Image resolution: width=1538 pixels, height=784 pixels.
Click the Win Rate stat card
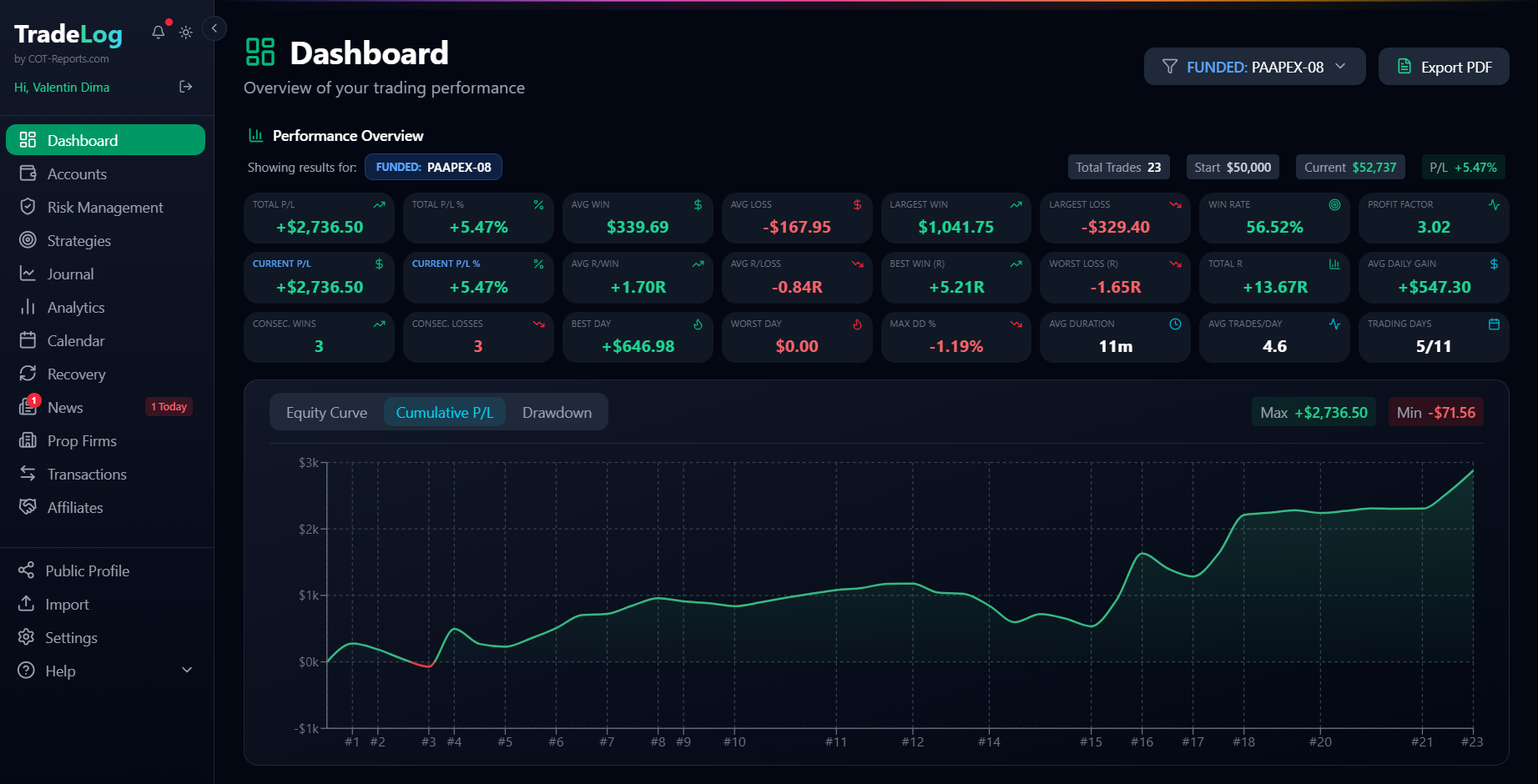click(x=1273, y=219)
